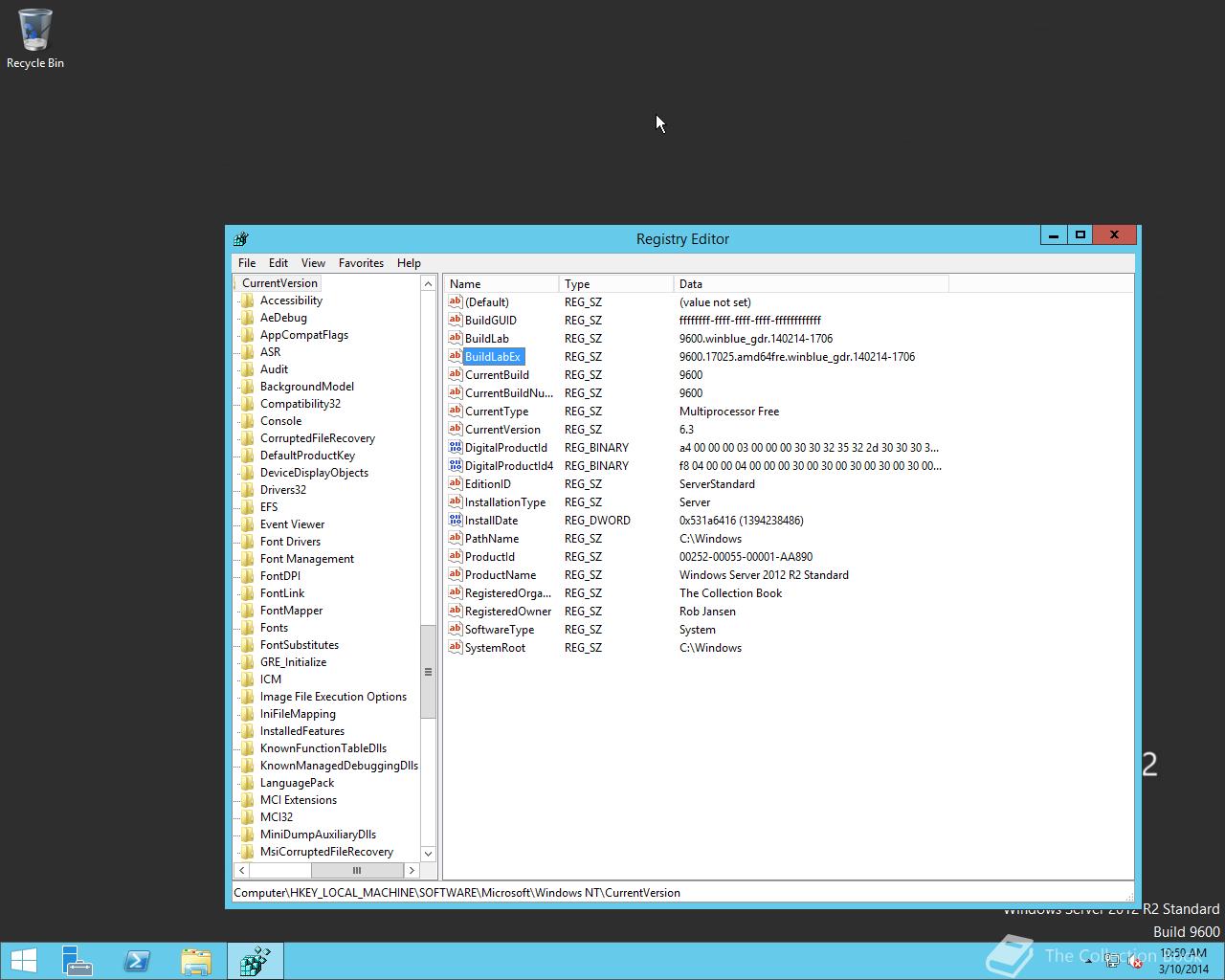
Task: Click folder icon of ICM key
Action: 248,679
